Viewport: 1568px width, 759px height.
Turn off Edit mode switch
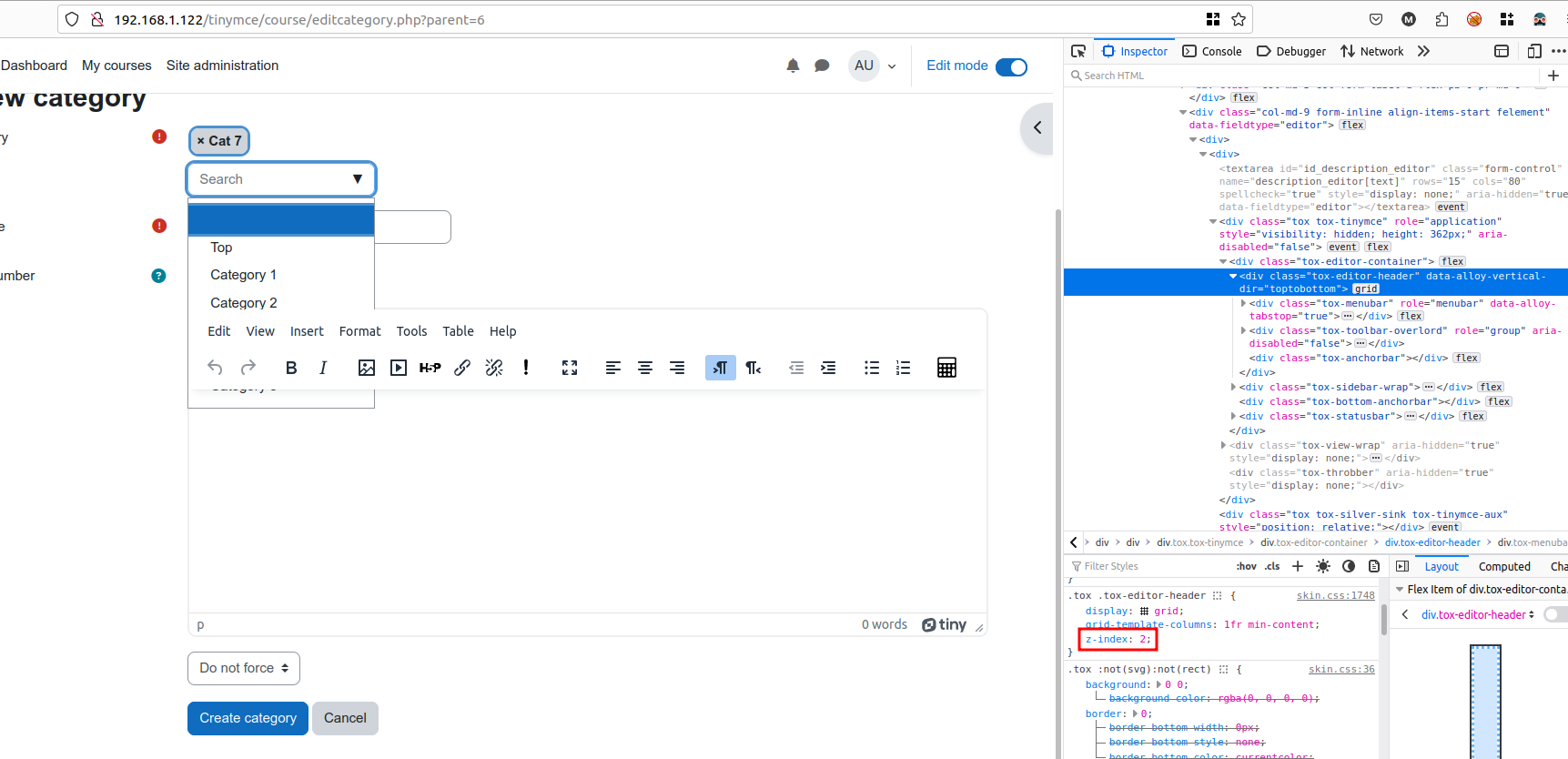1011,66
